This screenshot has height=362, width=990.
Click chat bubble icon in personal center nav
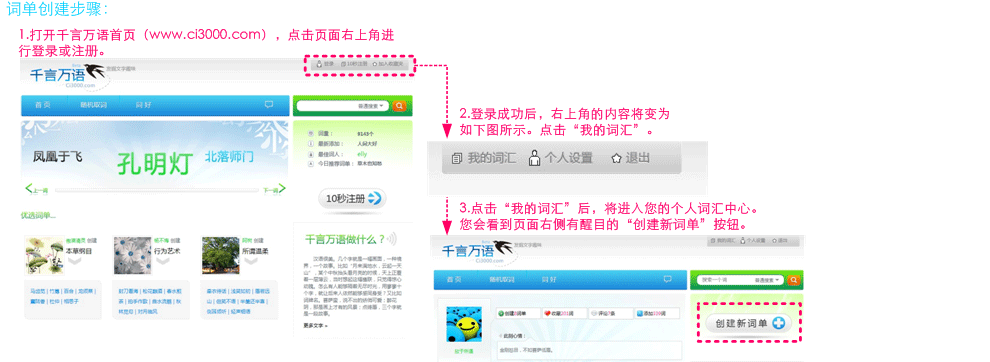[667, 279]
